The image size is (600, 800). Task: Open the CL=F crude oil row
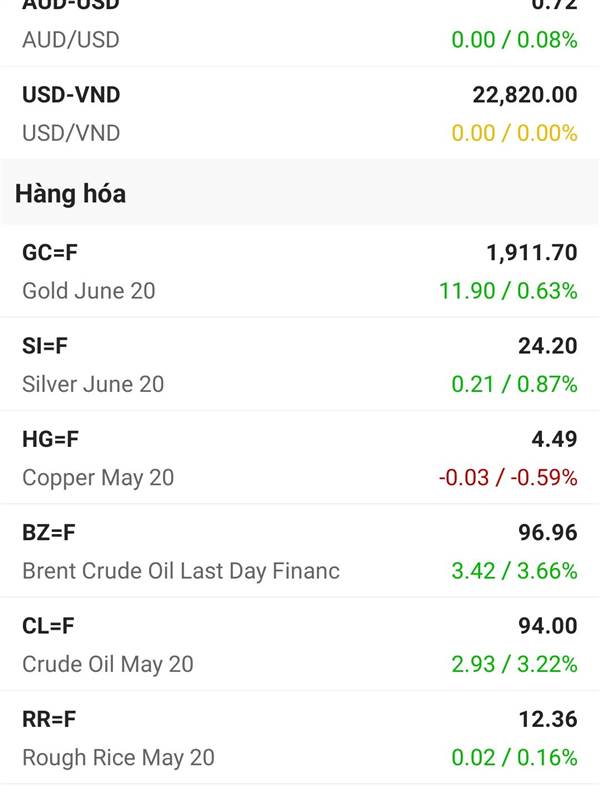click(x=300, y=644)
